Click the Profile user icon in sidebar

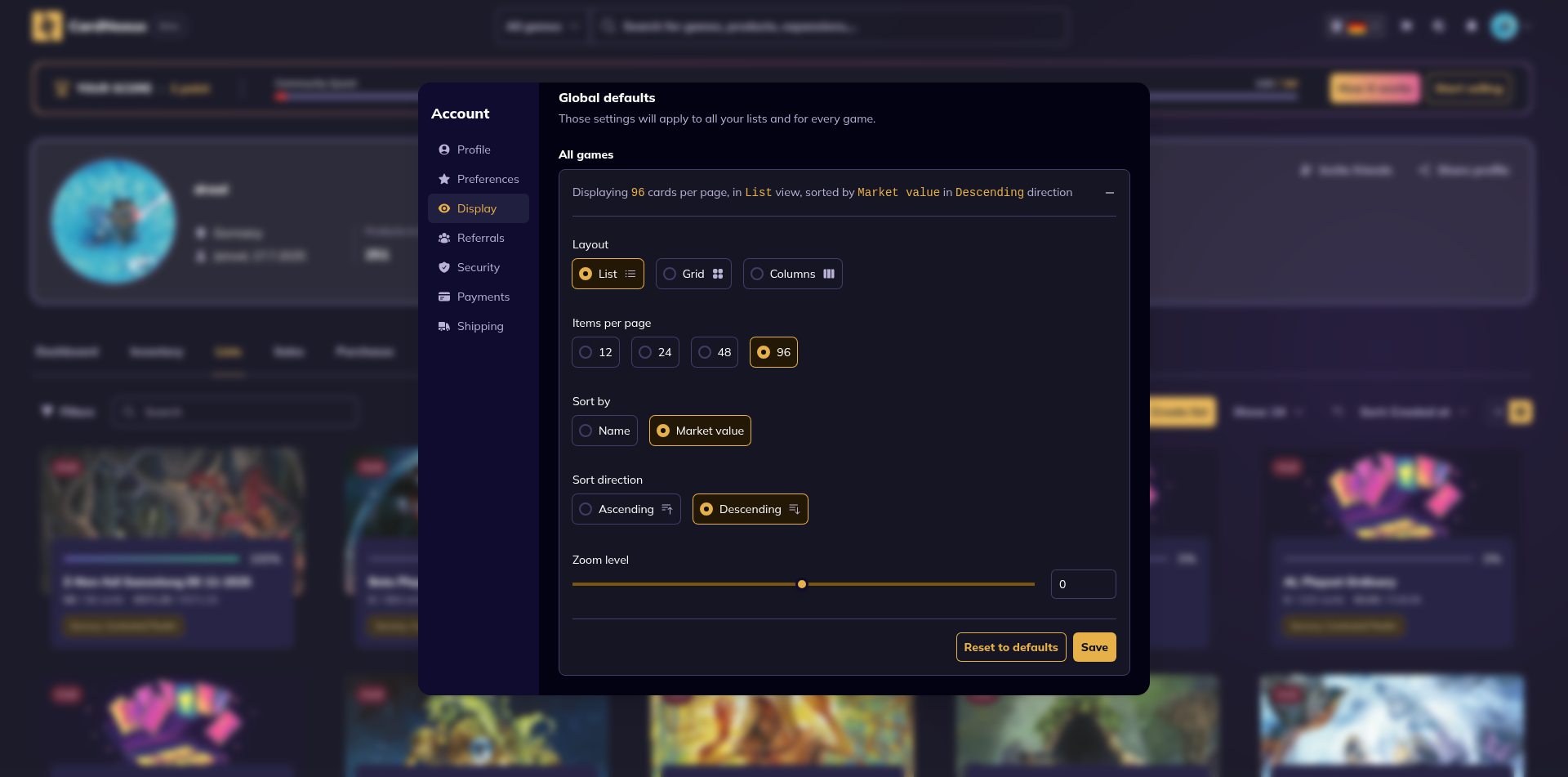(x=444, y=150)
